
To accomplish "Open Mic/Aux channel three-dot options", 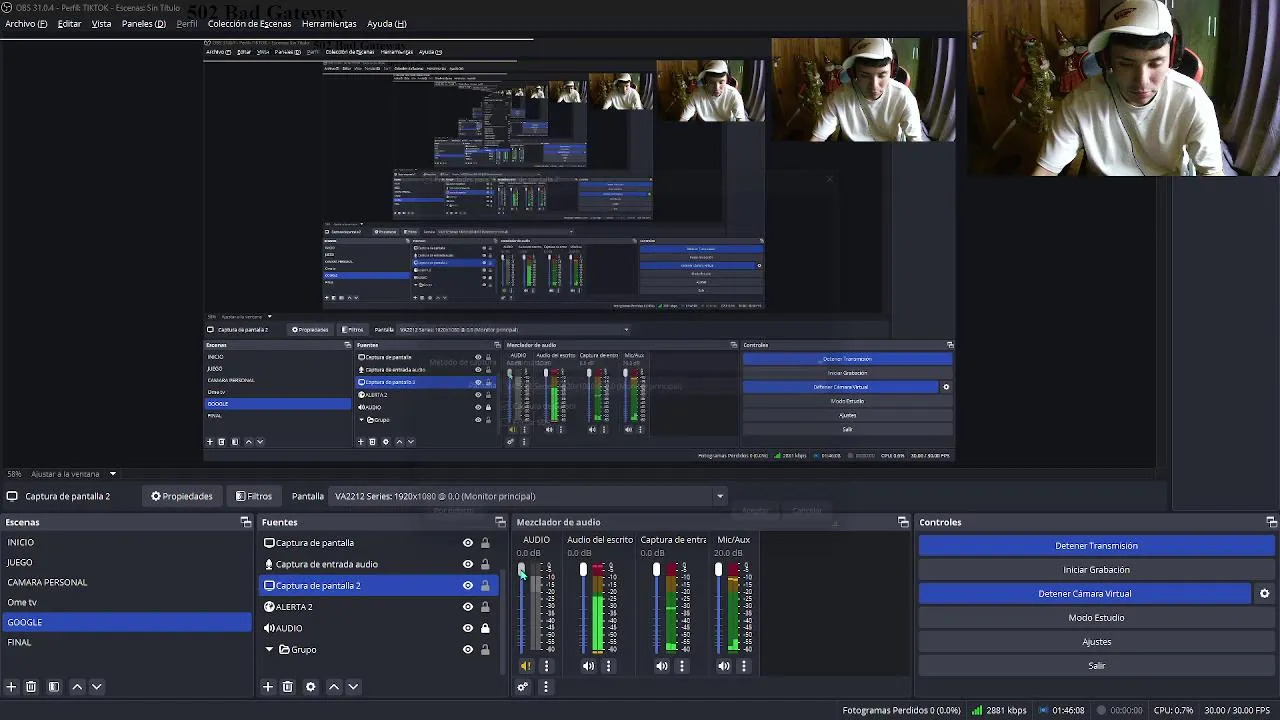I will click(x=743, y=666).
